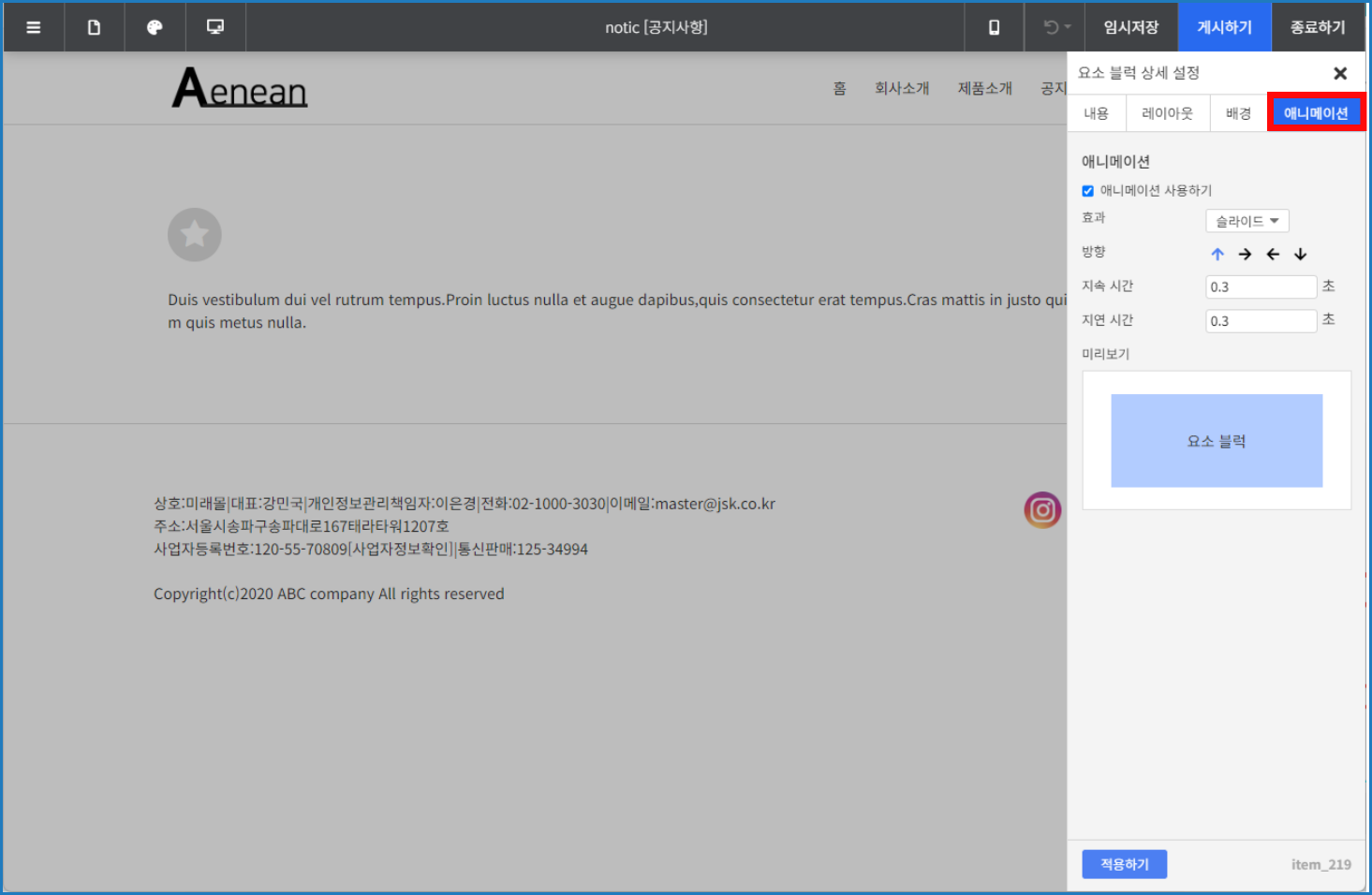Close the 요소 블럭 상세 설정 panel
The height and width of the screenshot is (895, 1372).
tap(1340, 73)
